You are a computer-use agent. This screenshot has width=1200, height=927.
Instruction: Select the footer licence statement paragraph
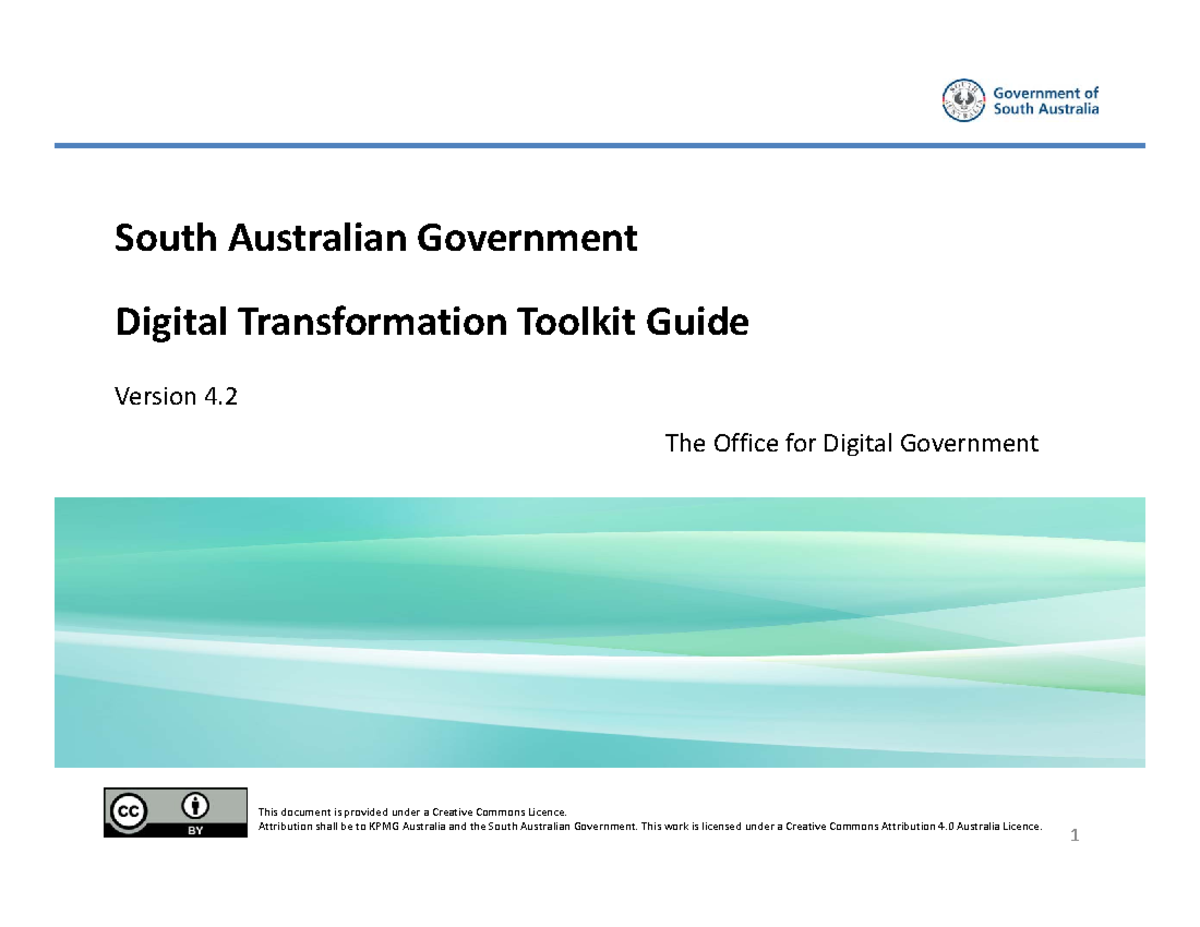coord(650,820)
